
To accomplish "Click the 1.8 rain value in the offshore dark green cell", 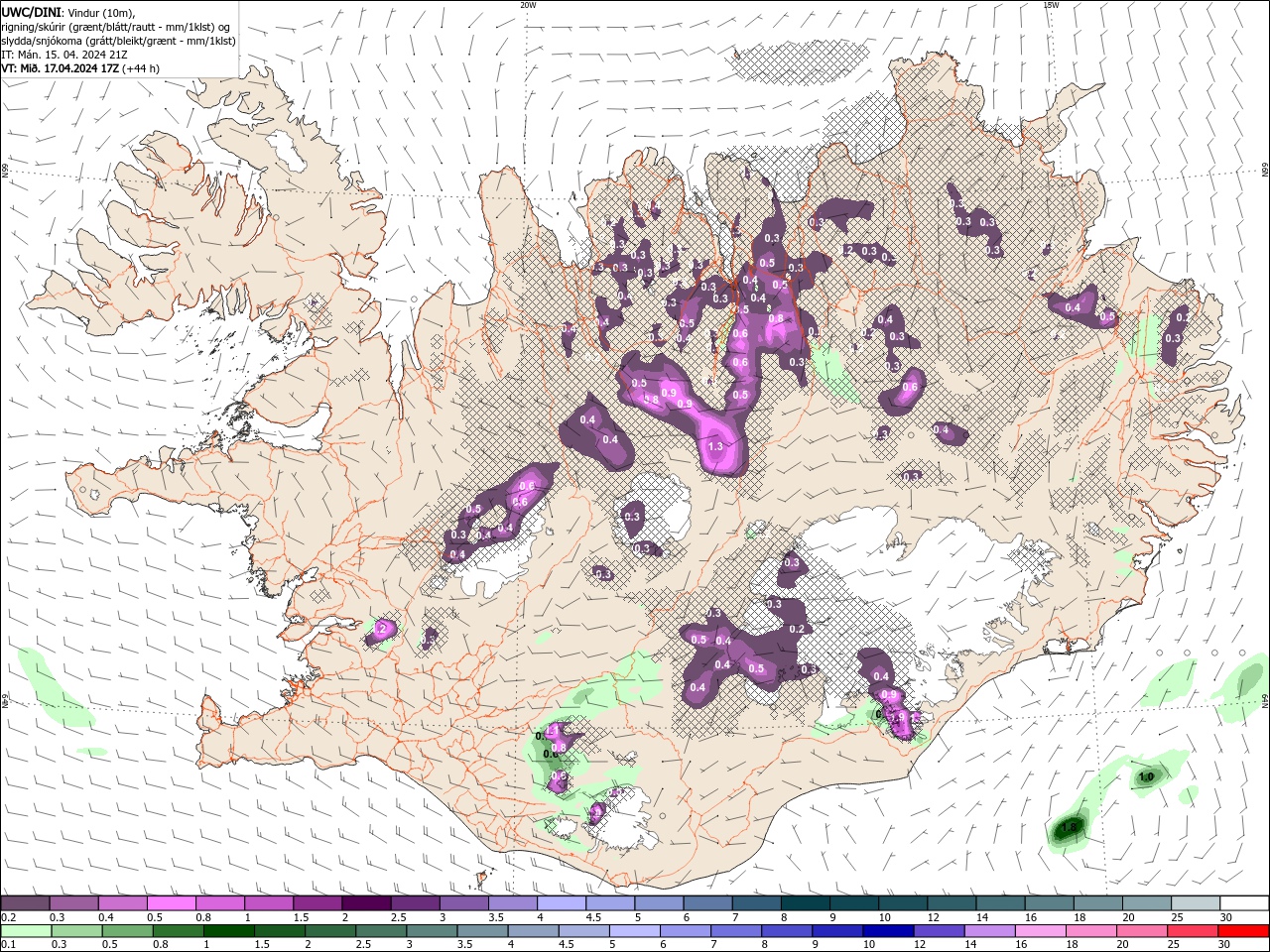I will point(1070,827).
